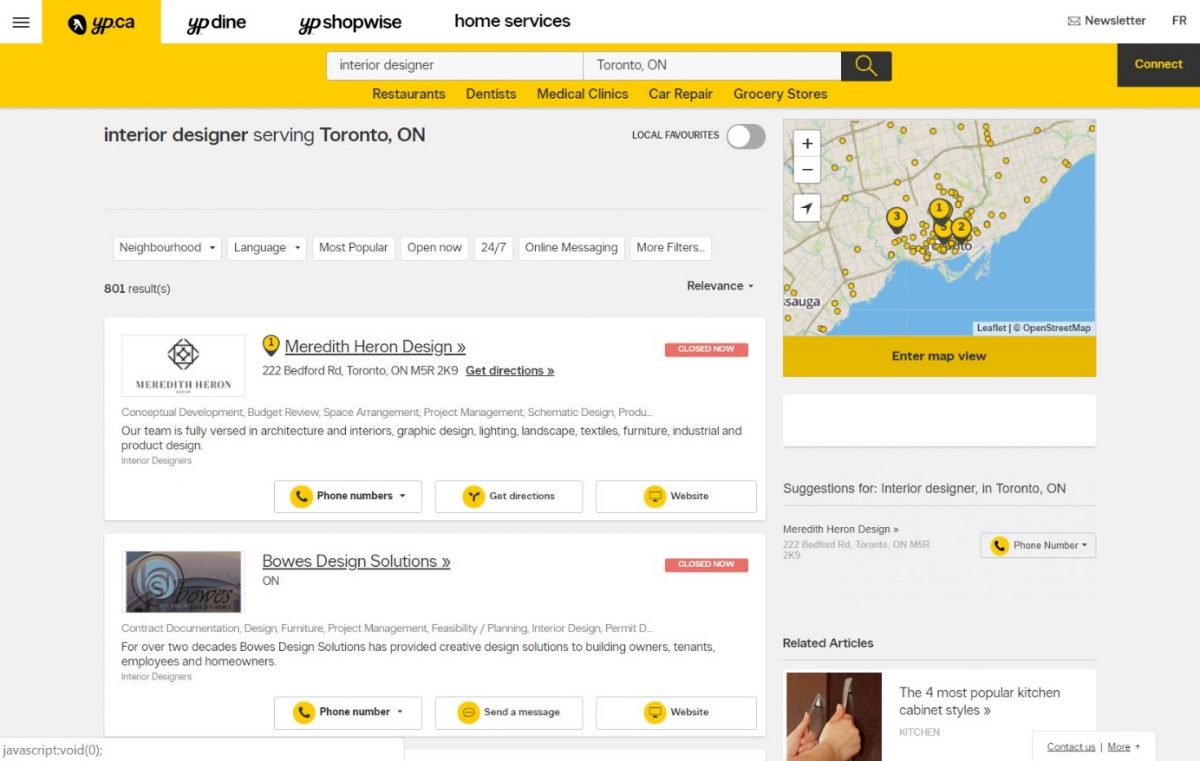Viewport: 1200px width, 761px height.
Task: Click the search magnifier button
Action: coord(866,66)
